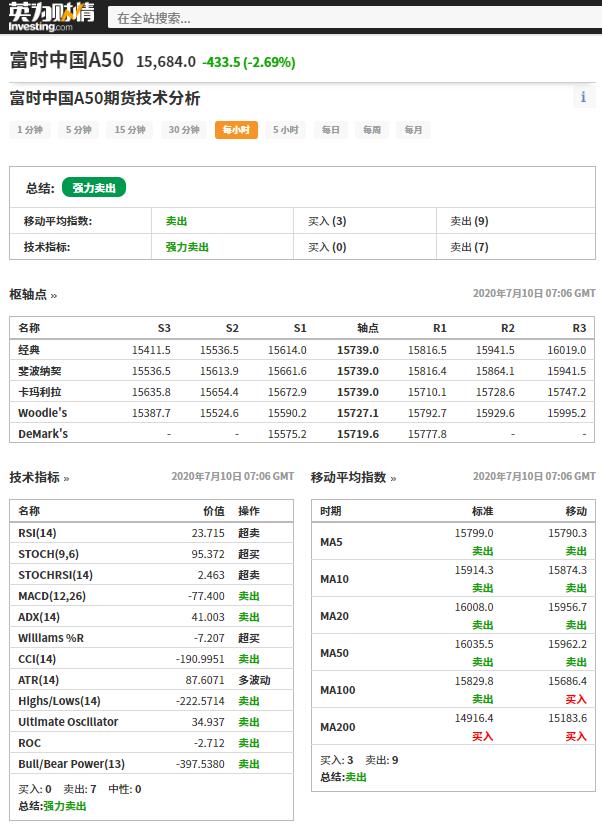Click classic S3 value 15411.5
The width and height of the screenshot is (602, 831).
pyautogui.click(x=151, y=350)
